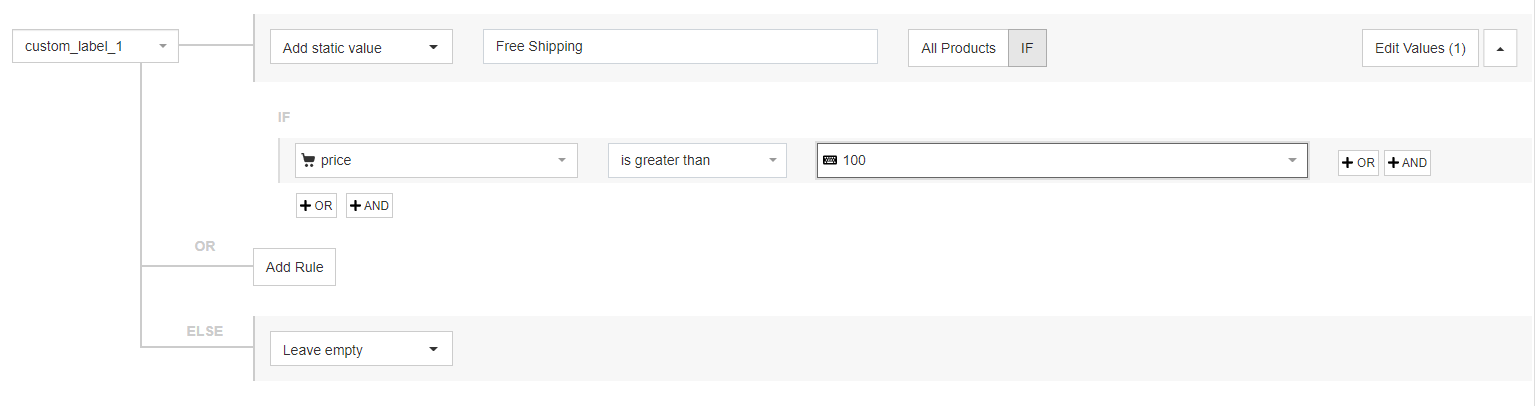Click the arrow on the custom_label_1 selector
This screenshot has height=406, width=1535.
pos(162,46)
